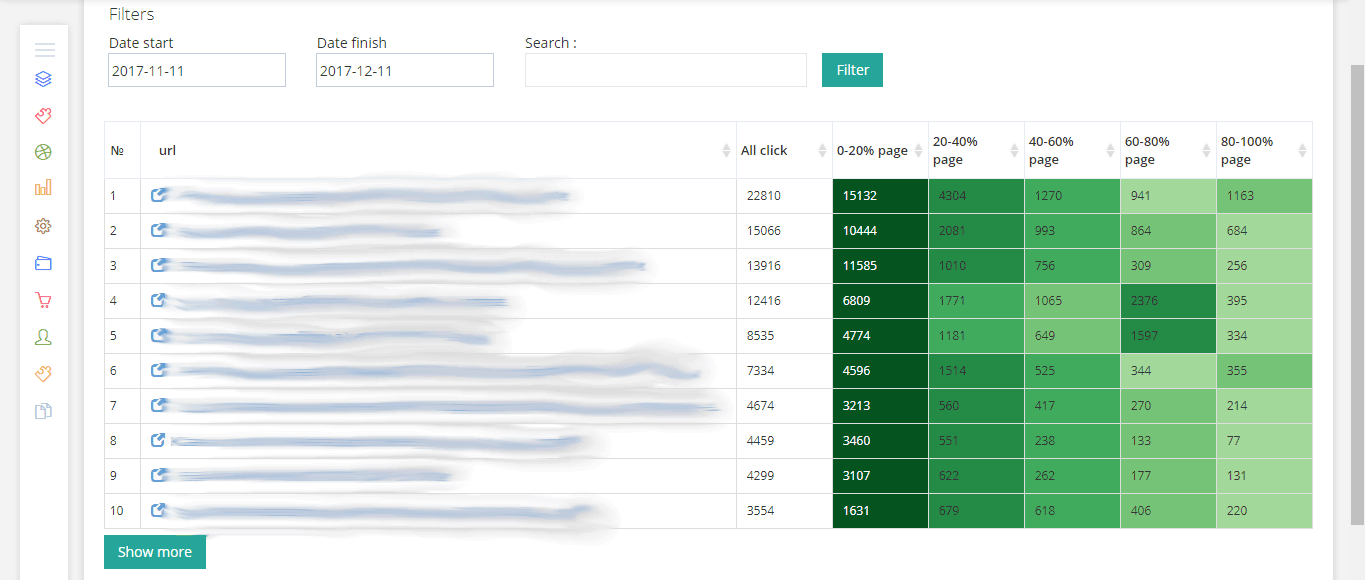Viewport: 1365px width, 580px height.
Task: Open the settings gear in sidebar
Action: [x=43, y=226]
